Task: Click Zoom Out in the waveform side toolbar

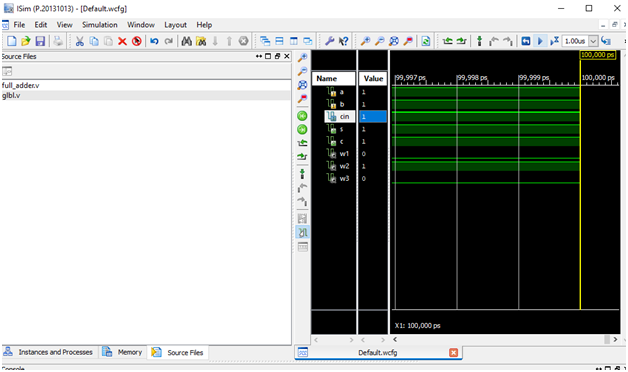Action: point(302,71)
